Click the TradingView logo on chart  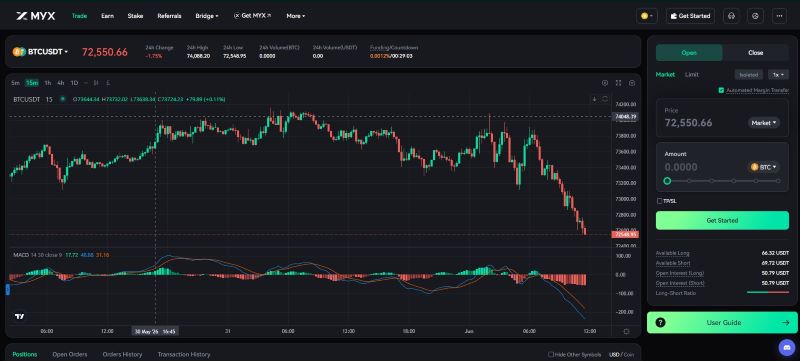pos(19,316)
